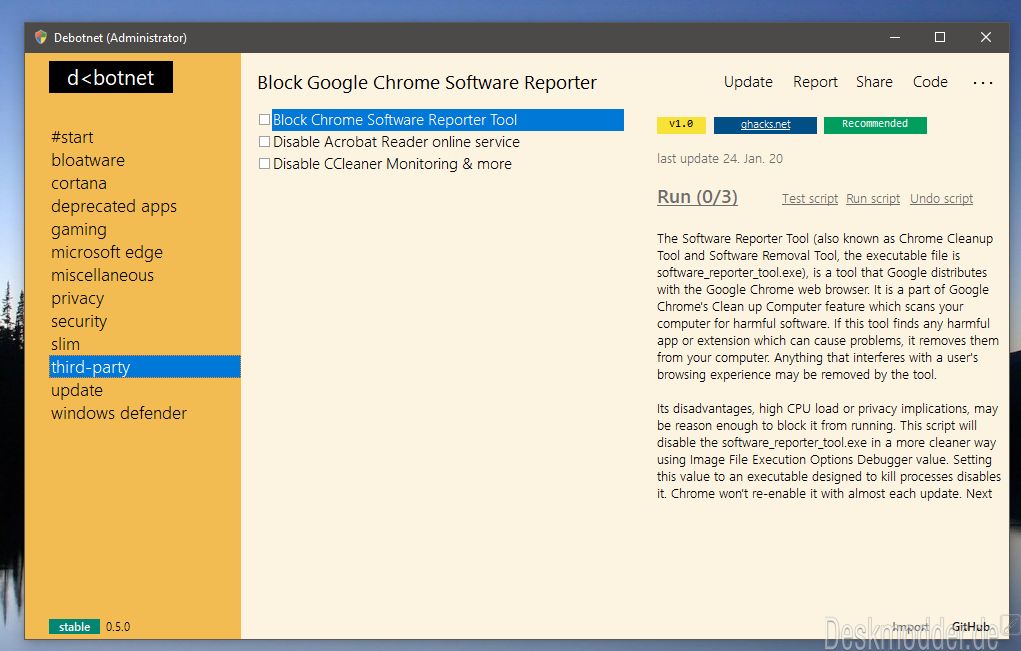
Task: Close the Debotnet window
Action: coord(986,37)
